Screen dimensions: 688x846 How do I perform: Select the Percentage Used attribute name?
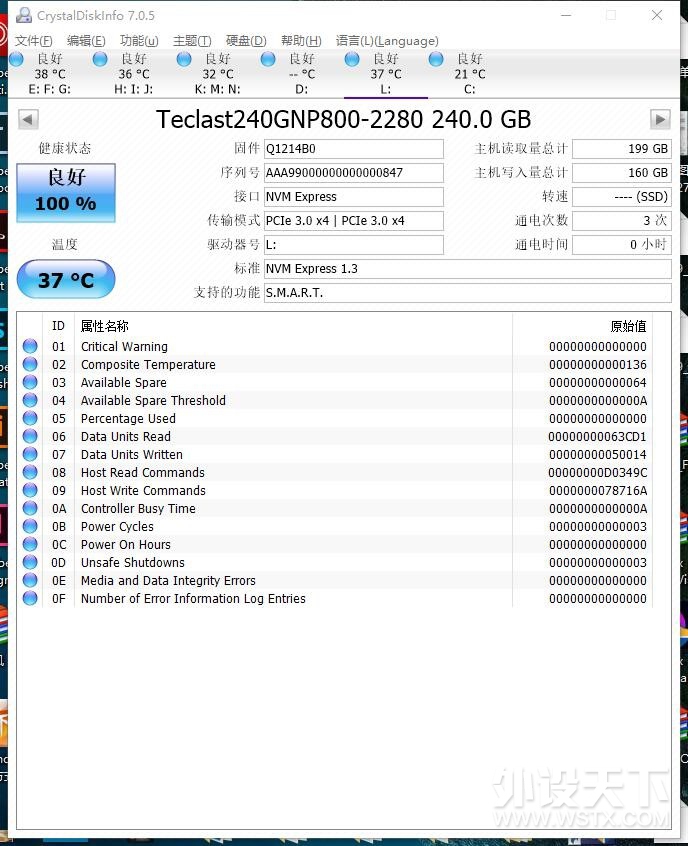click(128, 419)
